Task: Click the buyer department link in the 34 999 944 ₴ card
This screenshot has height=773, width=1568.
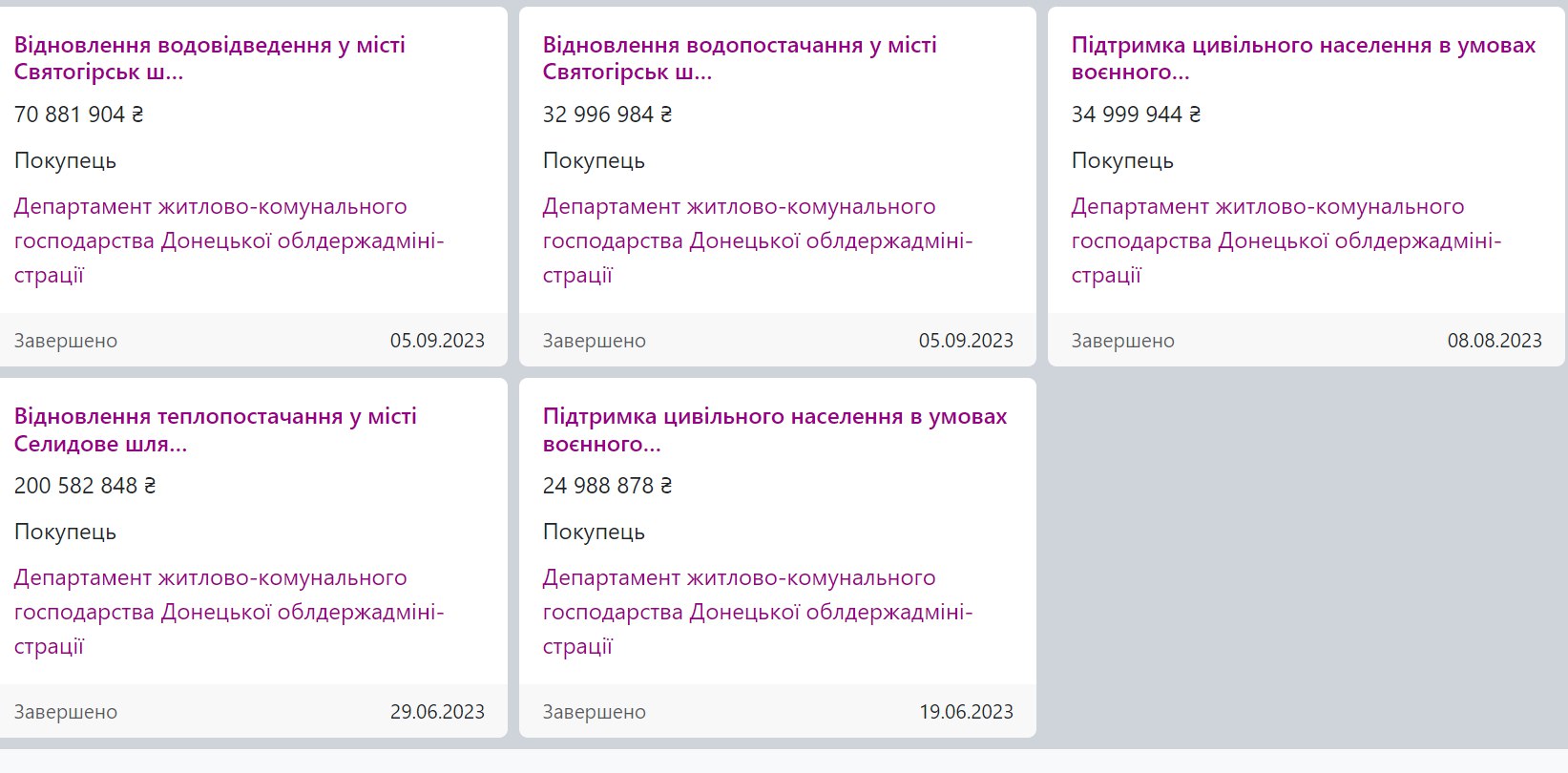Action: [x=1286, y=240]
